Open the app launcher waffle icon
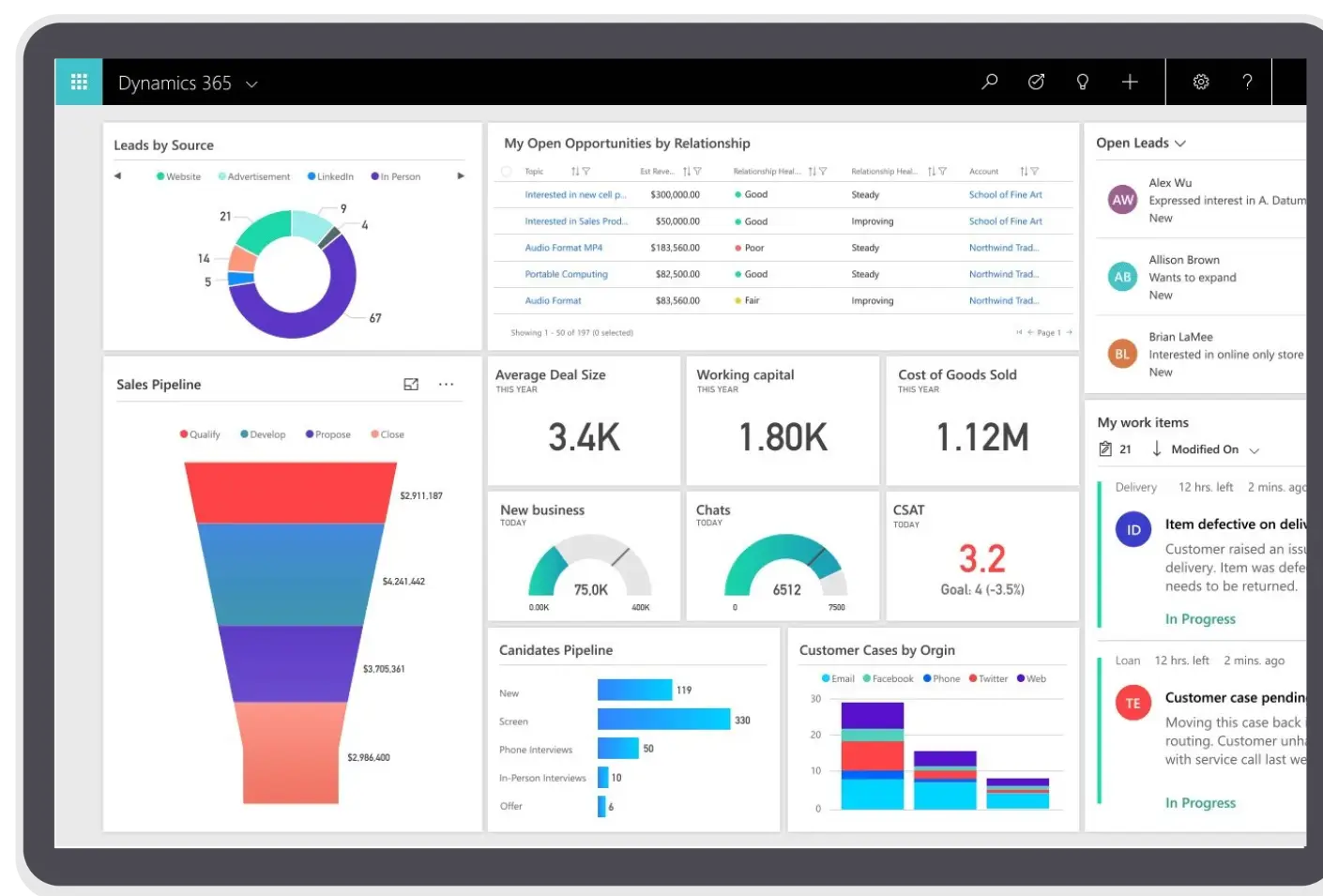Image resolution: width=1323 pixels, height=896 pixels. [x=79, y=82]
